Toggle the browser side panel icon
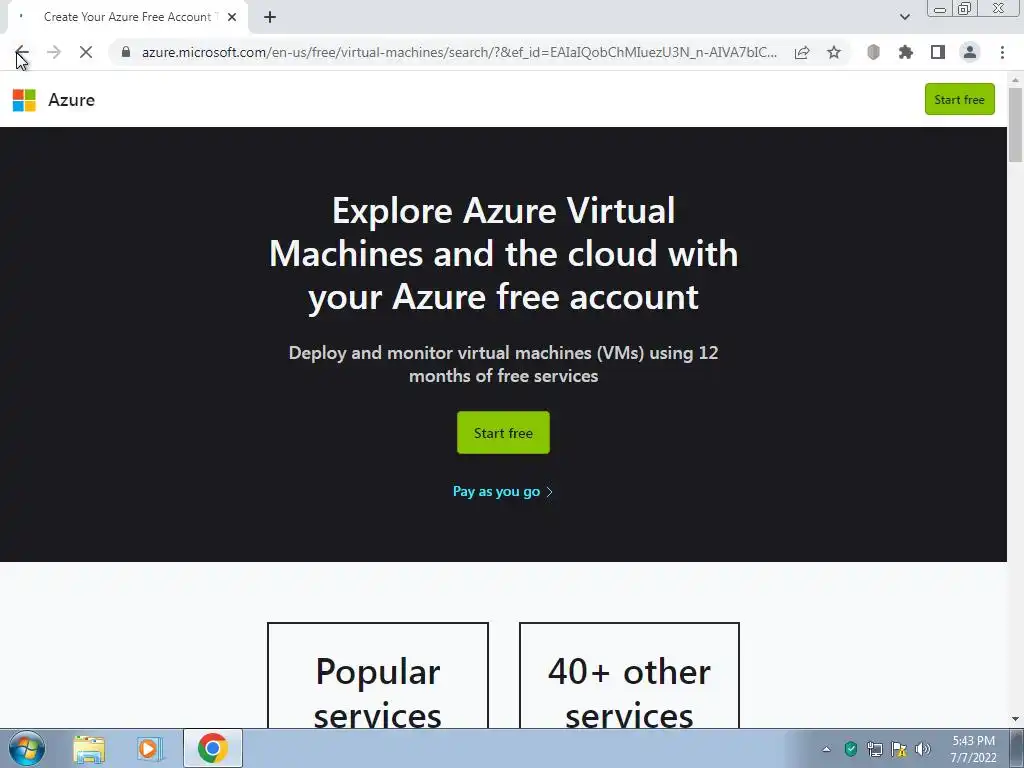 (938, 52)
